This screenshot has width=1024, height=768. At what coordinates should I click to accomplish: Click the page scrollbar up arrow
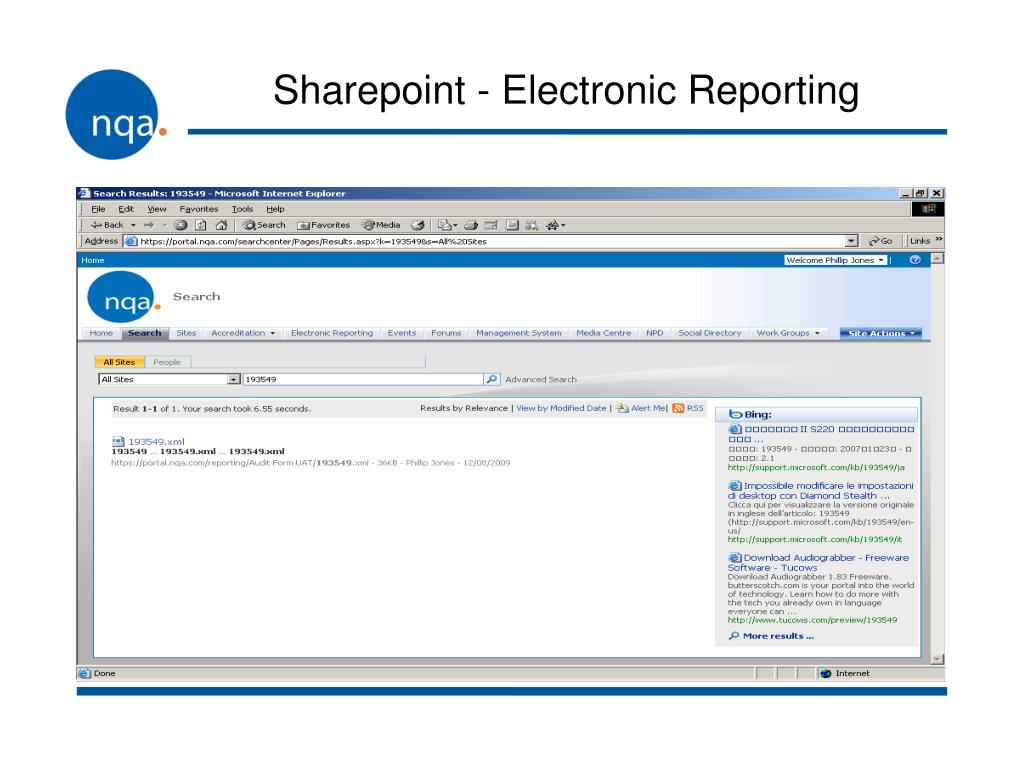pos(937,259)
